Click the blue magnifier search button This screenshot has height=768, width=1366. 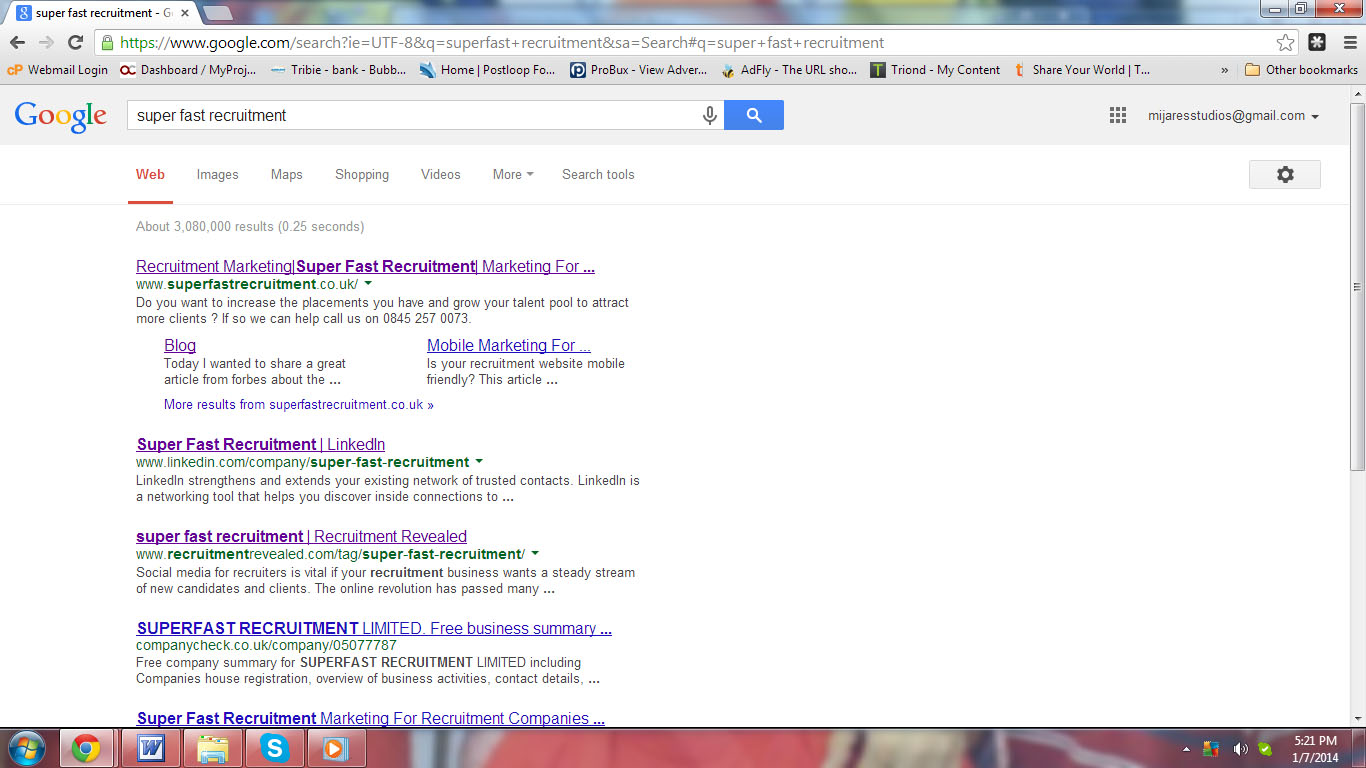(754, 115)
